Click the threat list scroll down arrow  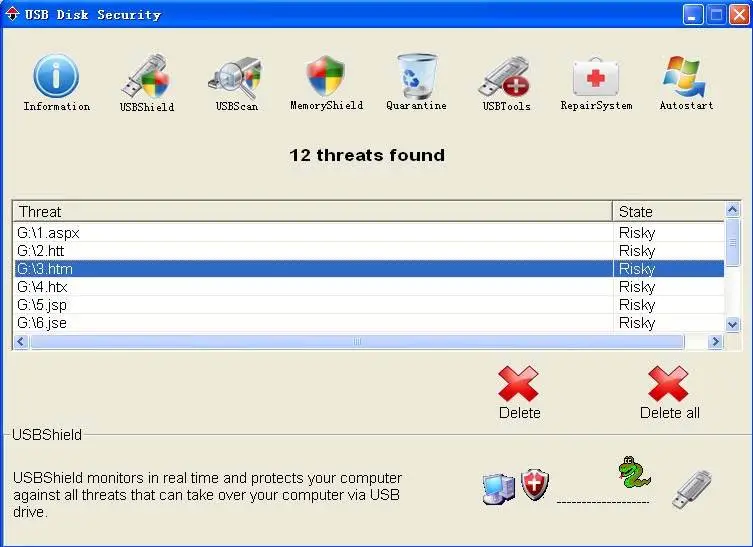point(732,325)
